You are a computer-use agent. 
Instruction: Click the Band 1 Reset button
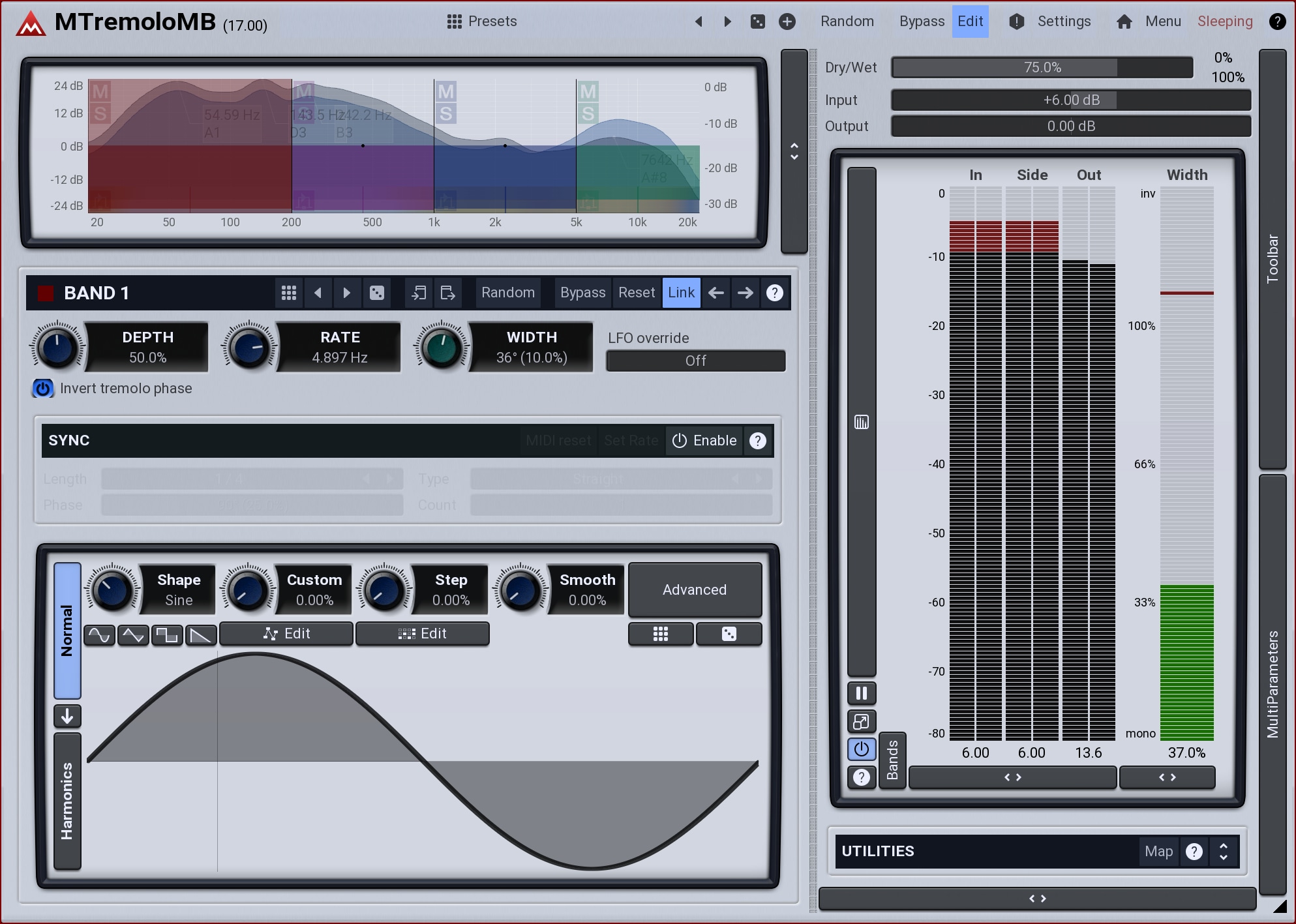pos(636,293)
